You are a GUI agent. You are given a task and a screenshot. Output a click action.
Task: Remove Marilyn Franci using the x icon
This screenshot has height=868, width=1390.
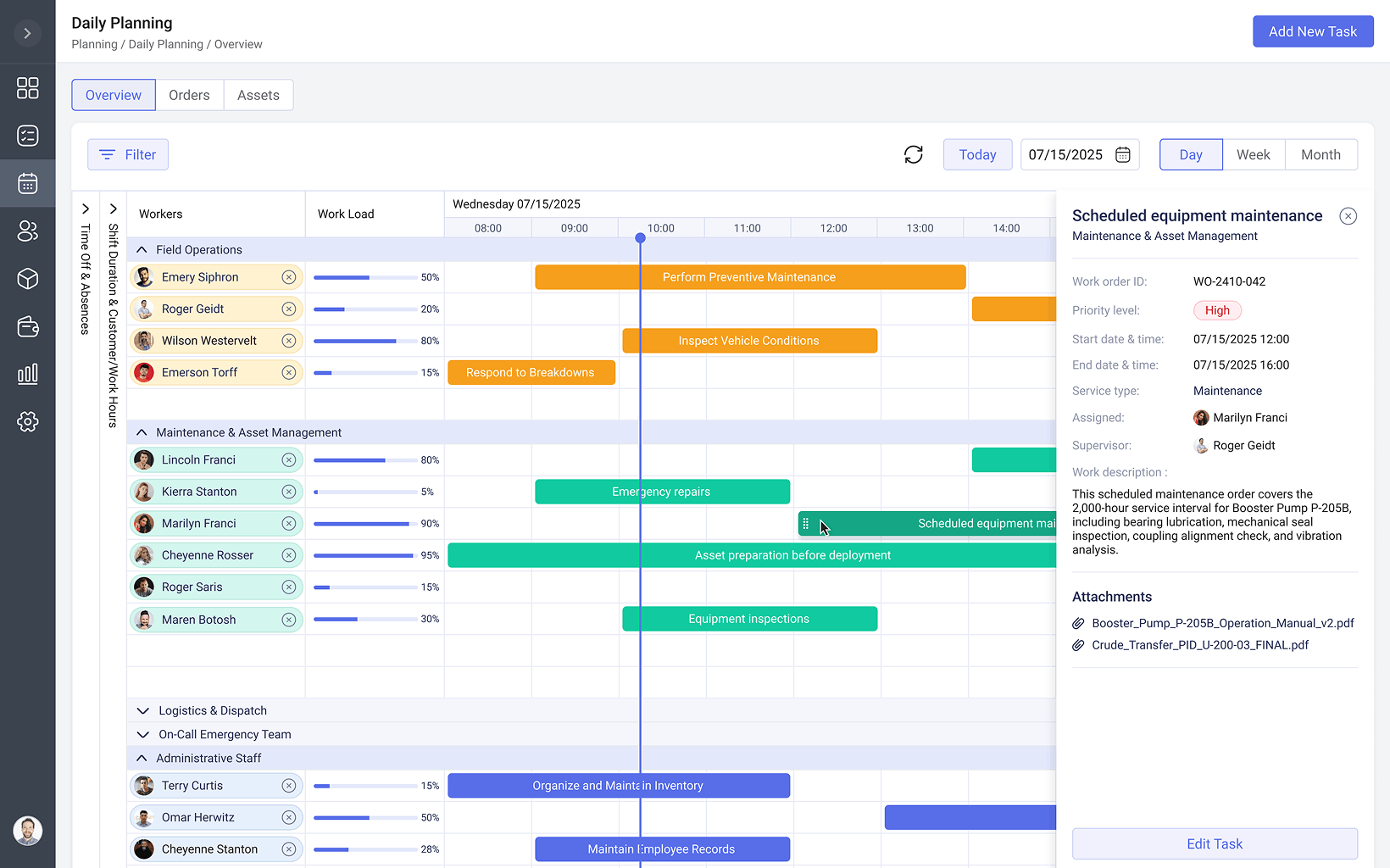coord(289,524)
